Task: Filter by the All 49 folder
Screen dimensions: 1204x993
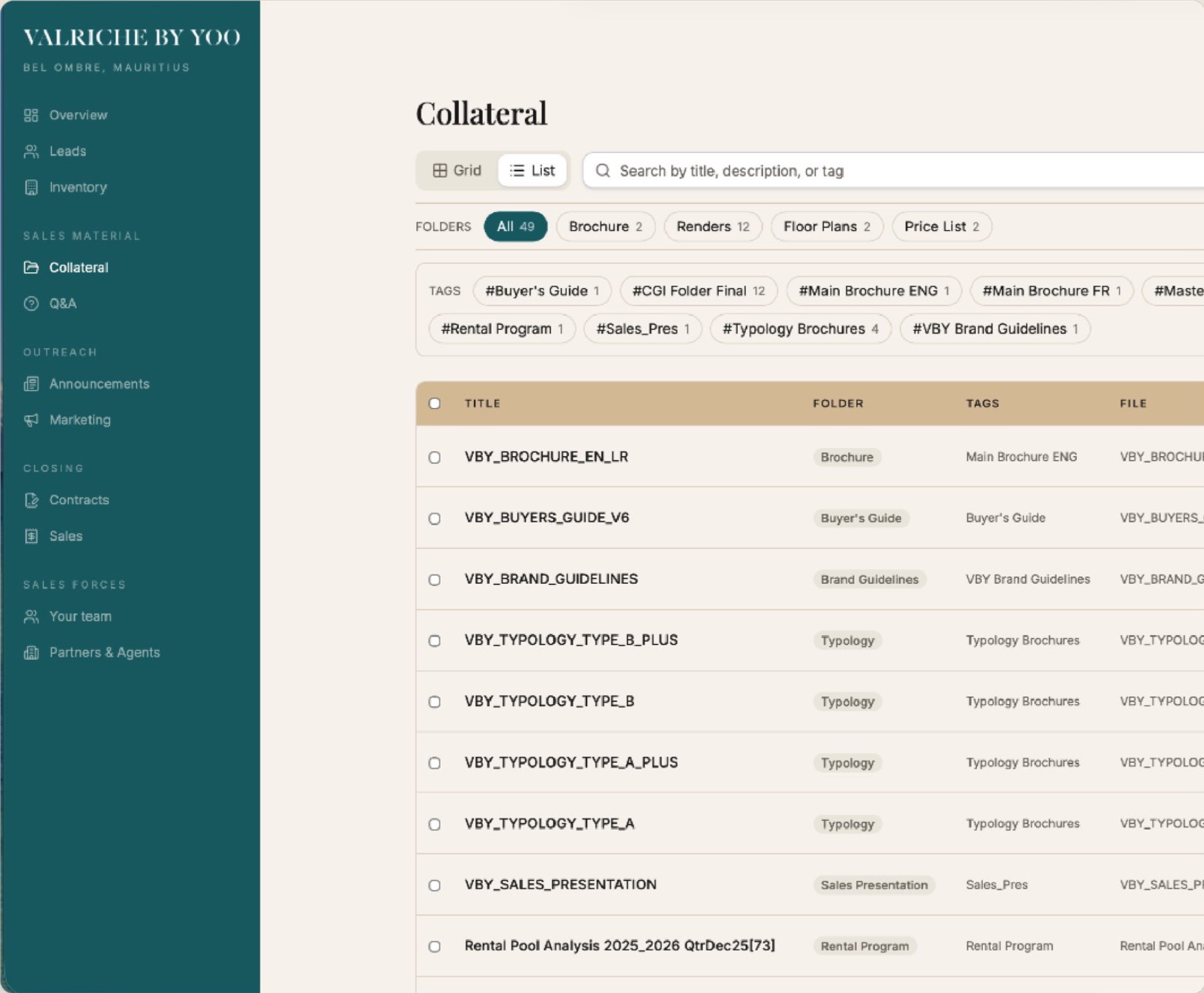Action: pyautogui.click(x=515, y=227)
